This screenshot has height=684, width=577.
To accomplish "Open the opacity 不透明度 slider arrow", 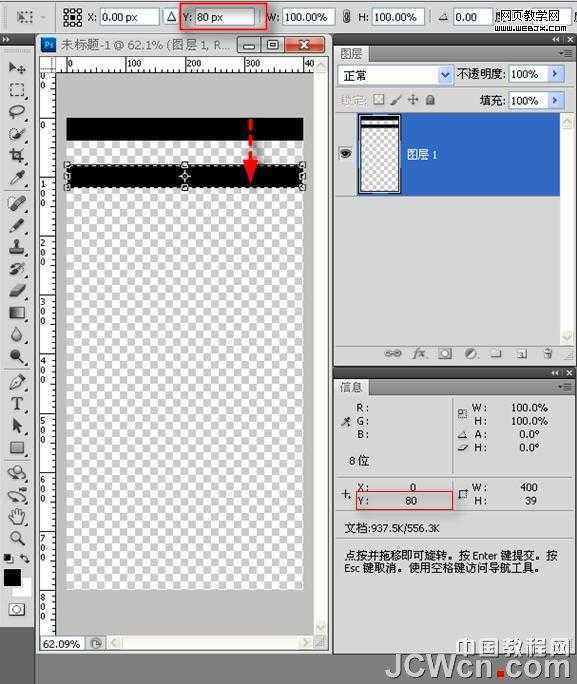I will [x=555, y=73].
